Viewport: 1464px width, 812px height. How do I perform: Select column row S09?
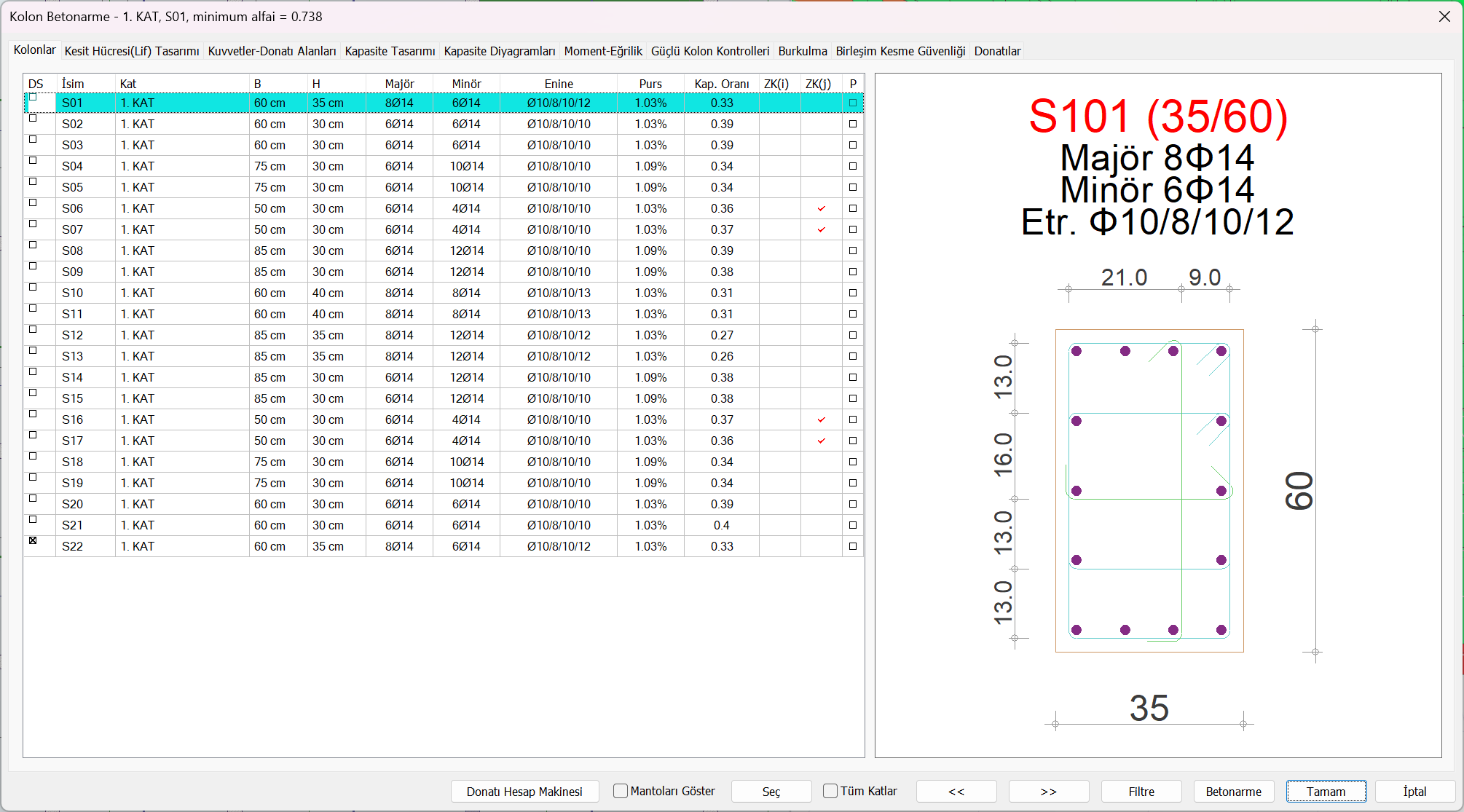click(x=444, y=272)
